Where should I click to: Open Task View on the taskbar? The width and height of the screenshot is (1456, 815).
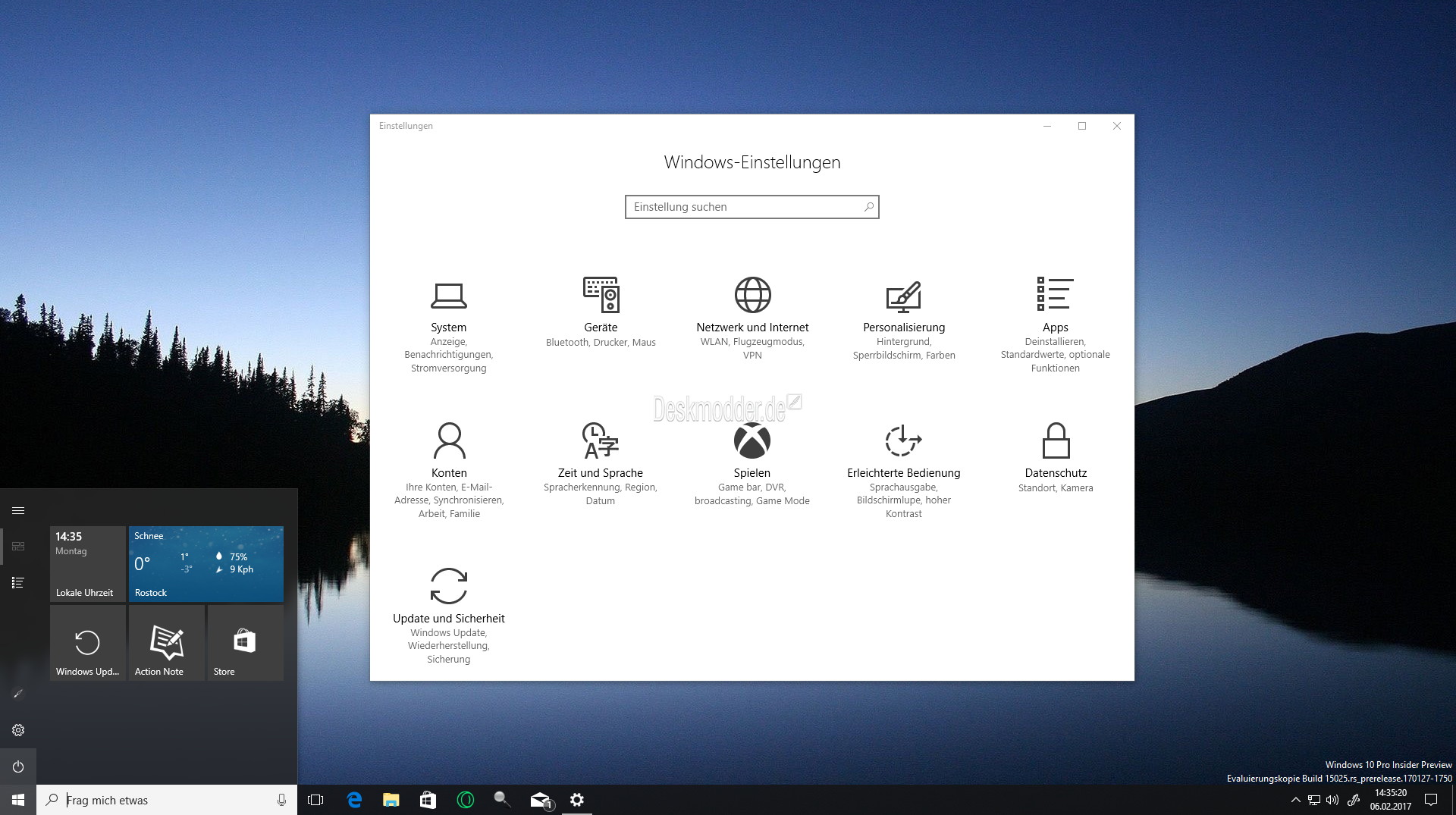pos(315,800)
